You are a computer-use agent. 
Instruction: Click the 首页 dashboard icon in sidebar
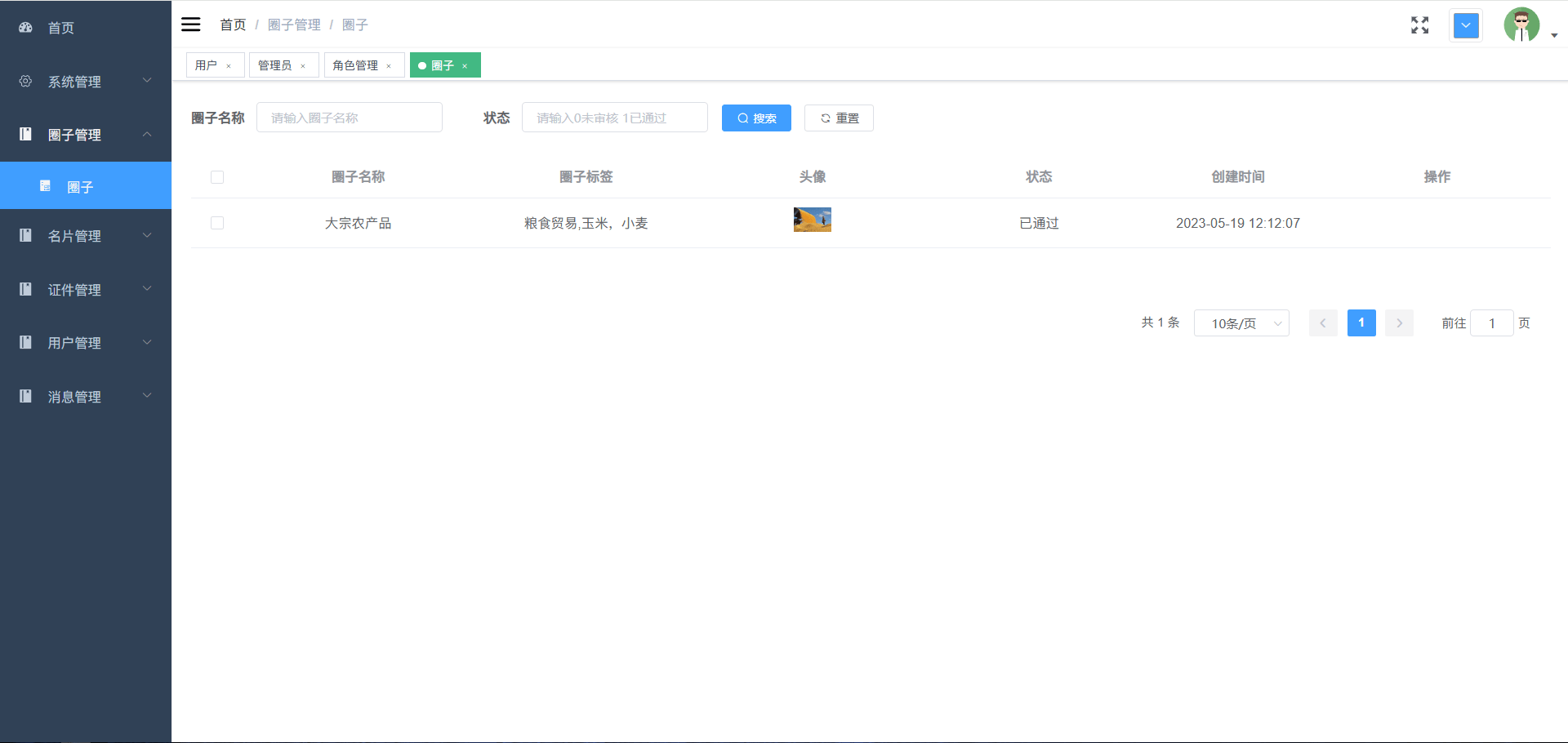click(25, 27)
